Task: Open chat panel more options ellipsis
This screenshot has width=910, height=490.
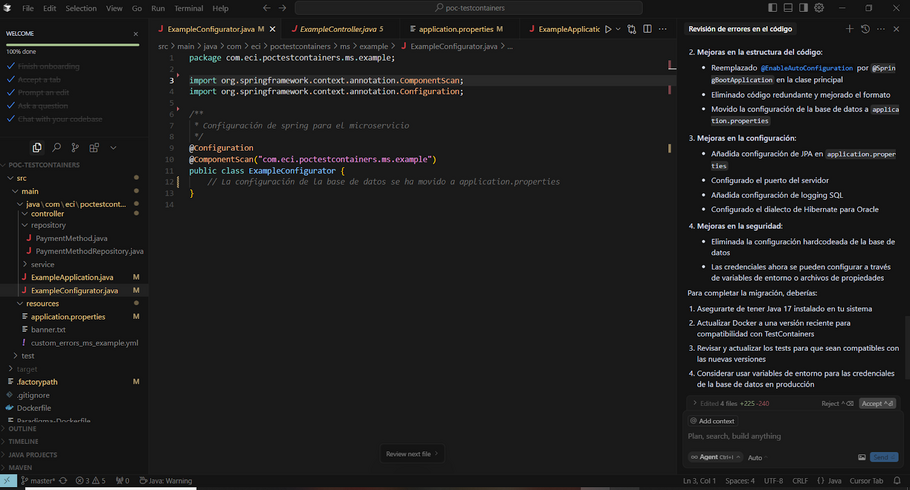Action: 881,29
